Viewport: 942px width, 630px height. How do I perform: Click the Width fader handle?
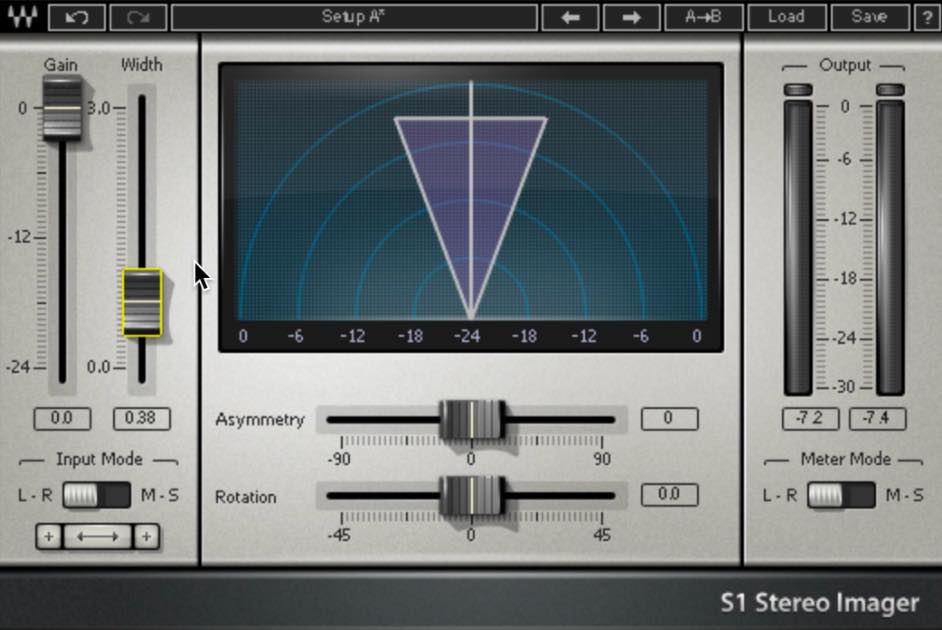click(142, 302)
